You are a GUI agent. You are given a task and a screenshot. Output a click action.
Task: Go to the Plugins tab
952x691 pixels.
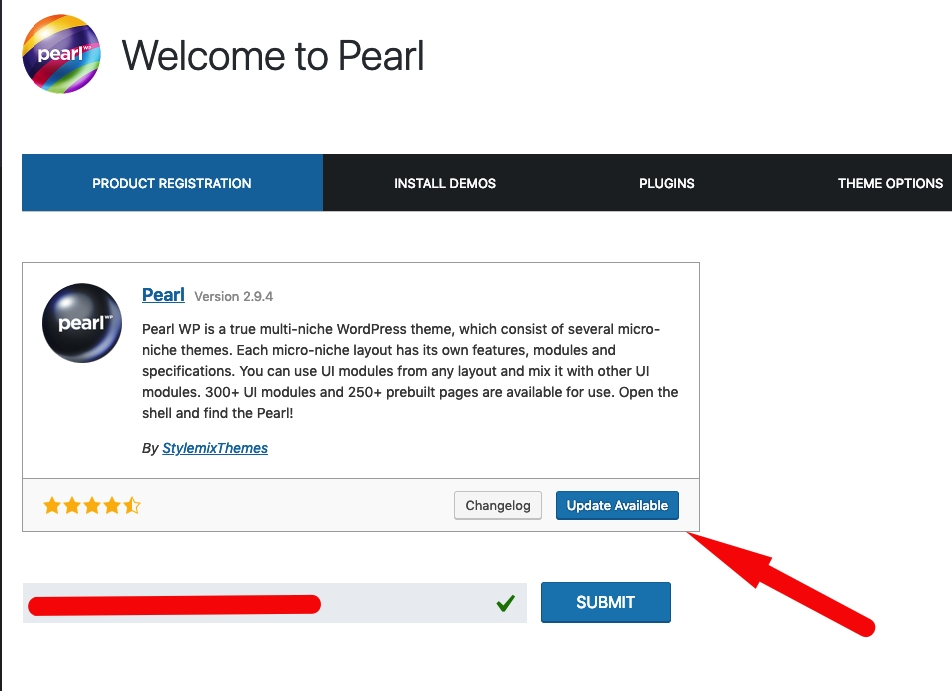pos(667,183)
